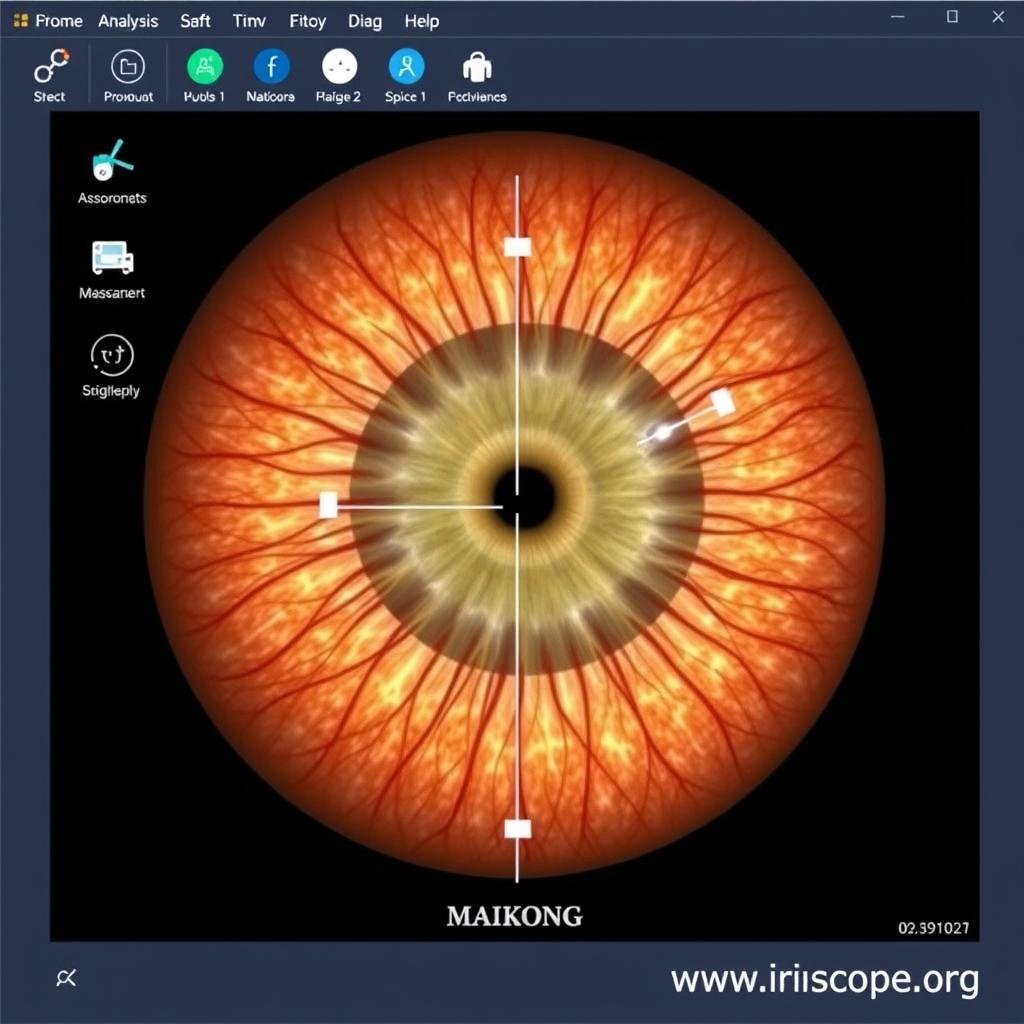Viewport: 1024px width, 1024px height.
Task: Open the Help menu
Action: [x=421, y=20]
